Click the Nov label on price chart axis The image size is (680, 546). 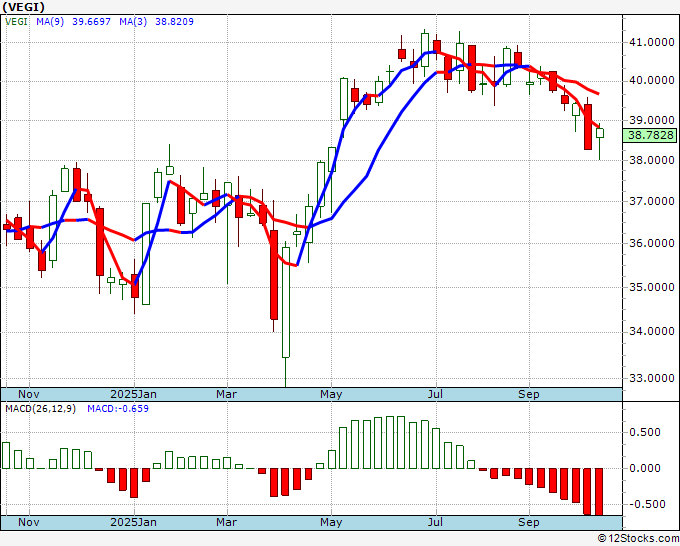[x=29, y=394]
